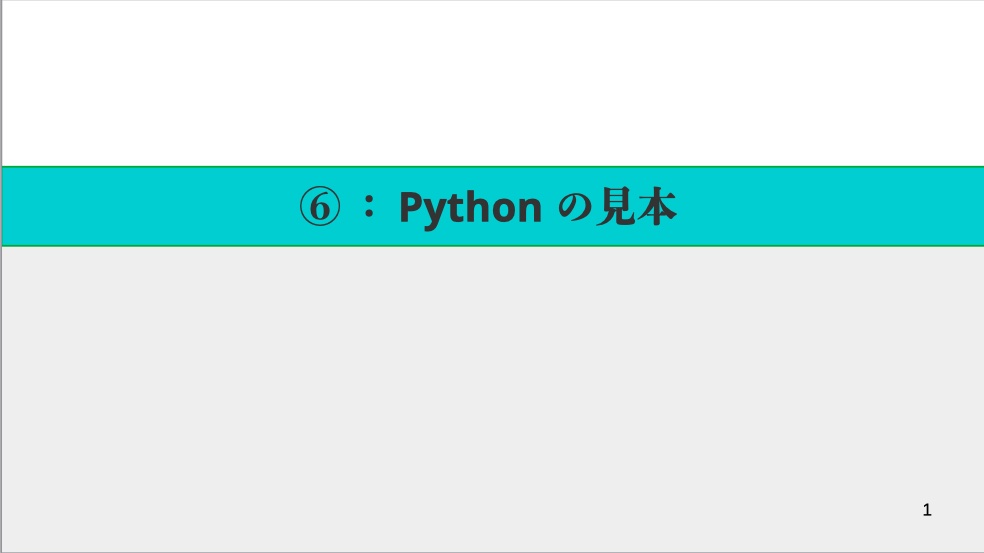Viewport: 984px width, 553px height.
Task: Click the letter "h" in Python
Action: tap(474, 207)
